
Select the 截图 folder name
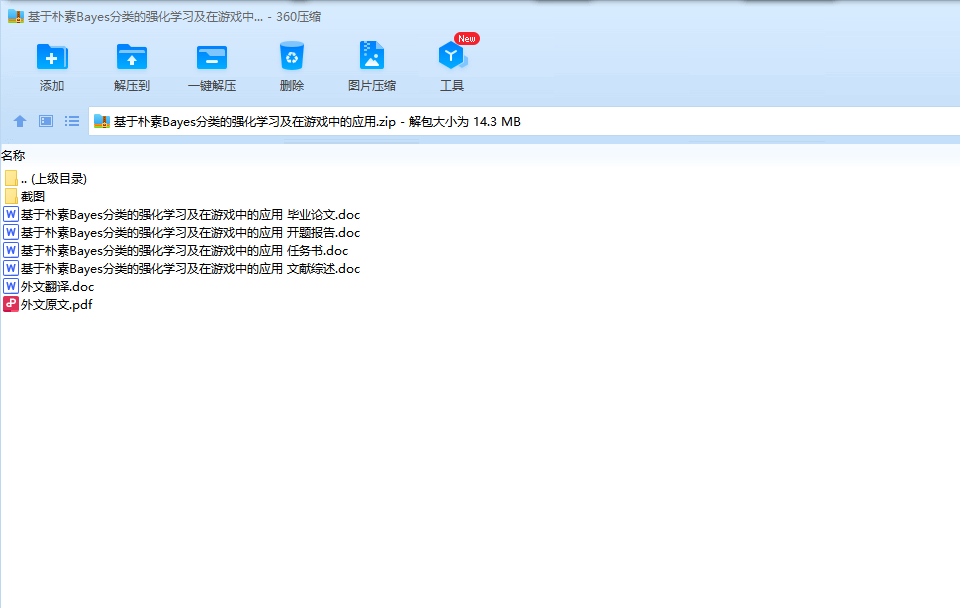pos(33,197)
